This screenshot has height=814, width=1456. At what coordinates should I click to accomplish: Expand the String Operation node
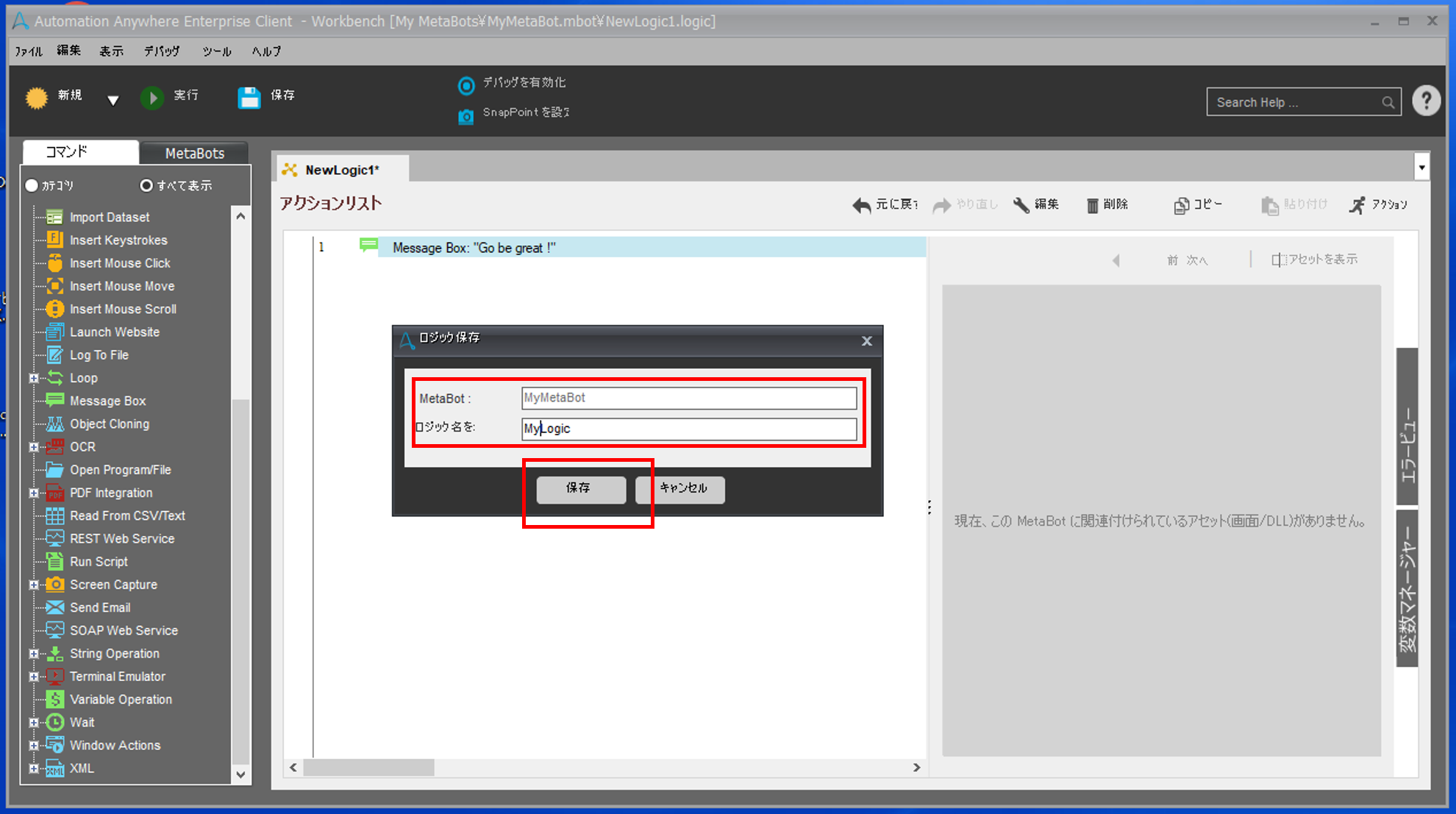coord(33,654)
